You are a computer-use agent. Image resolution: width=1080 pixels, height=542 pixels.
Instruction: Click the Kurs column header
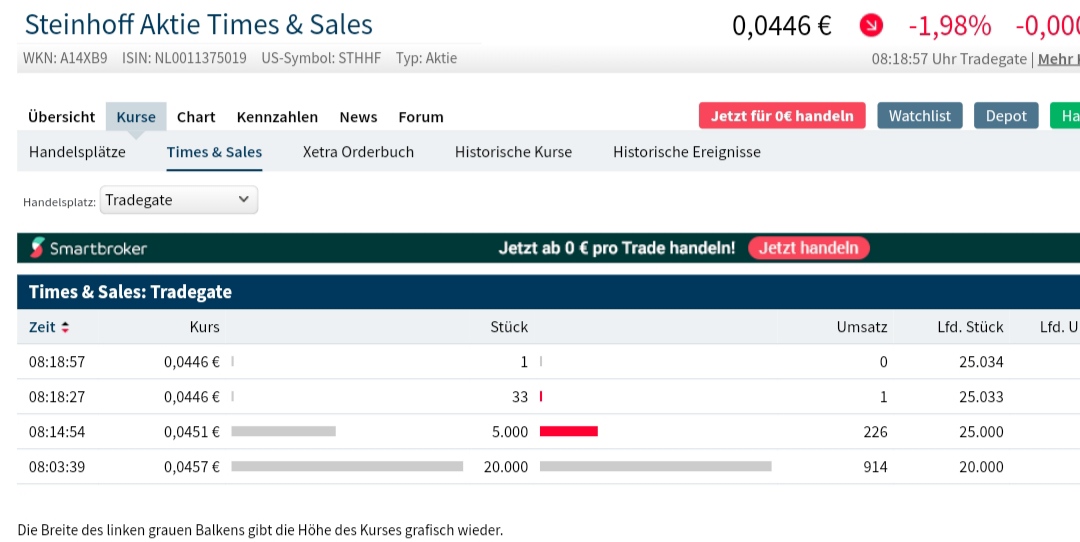point(204,327)
